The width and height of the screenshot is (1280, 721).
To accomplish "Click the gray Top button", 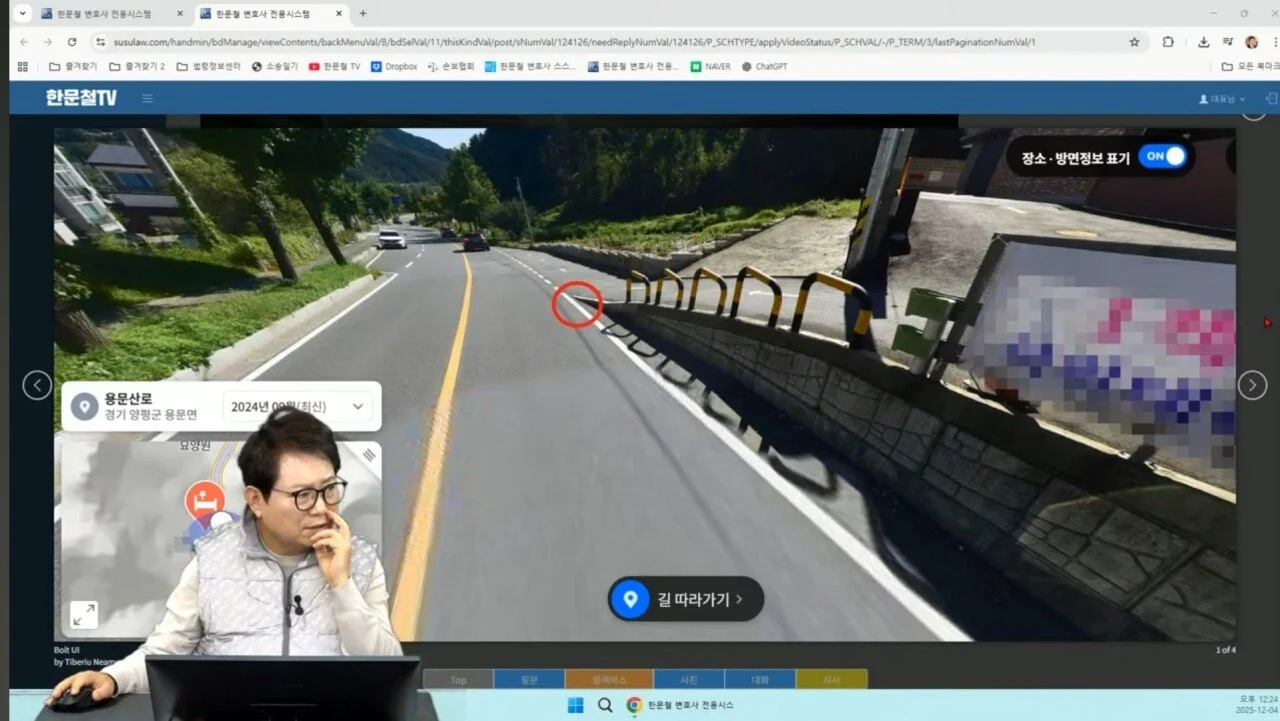I will 458,680.
